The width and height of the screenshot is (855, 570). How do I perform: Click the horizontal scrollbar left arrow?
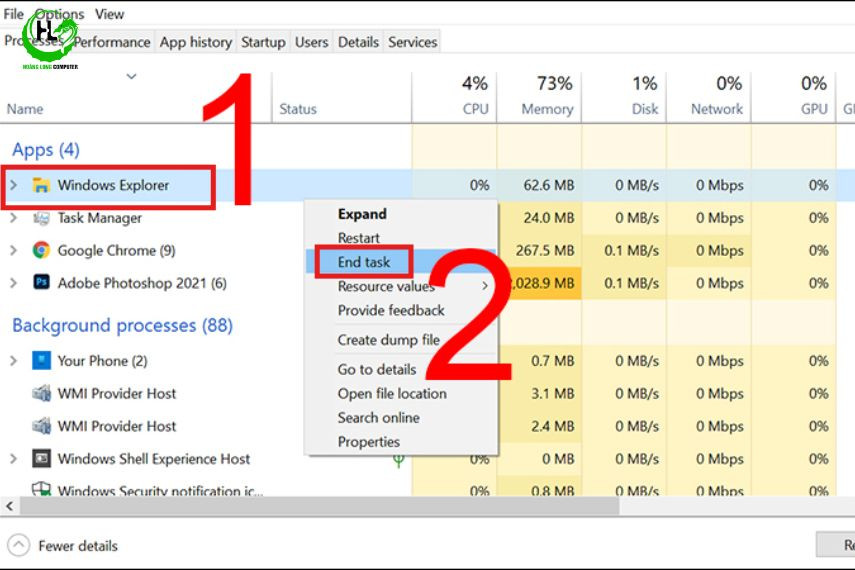click(10, 506)
